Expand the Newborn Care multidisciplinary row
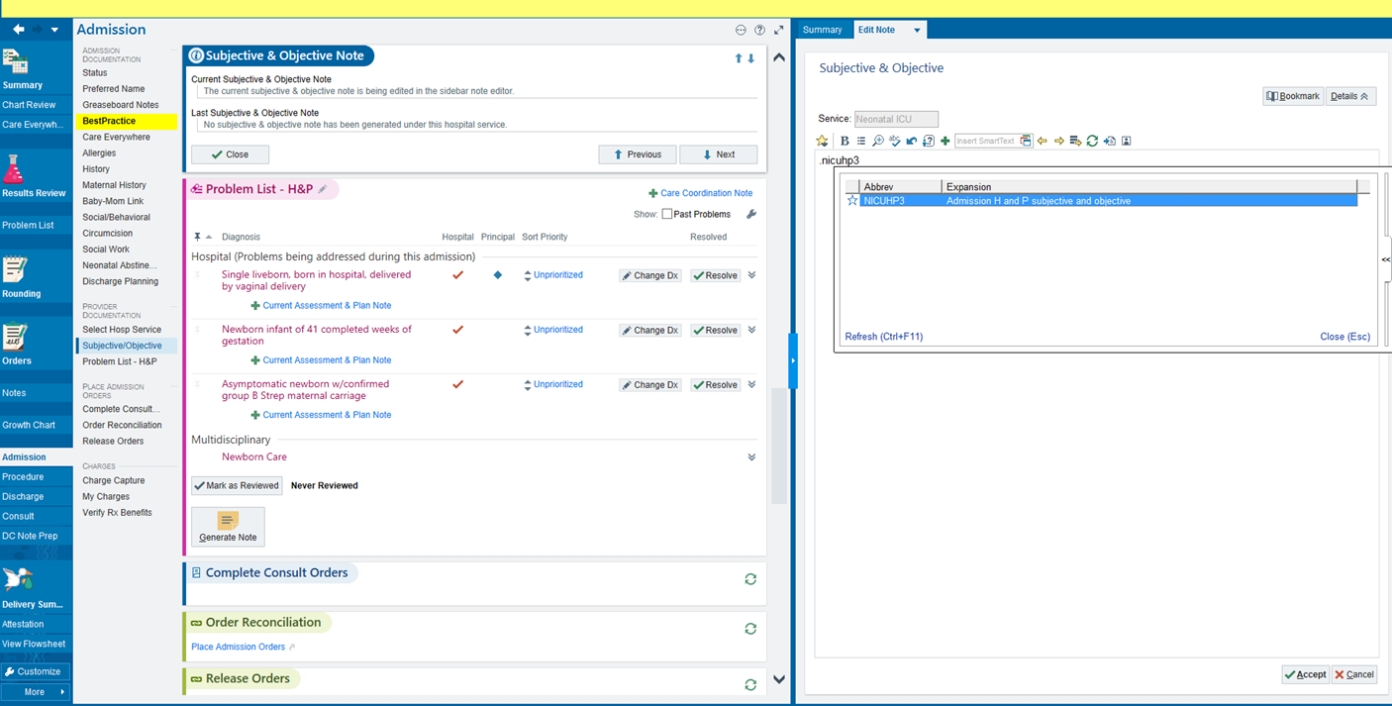 pos(752,457)
